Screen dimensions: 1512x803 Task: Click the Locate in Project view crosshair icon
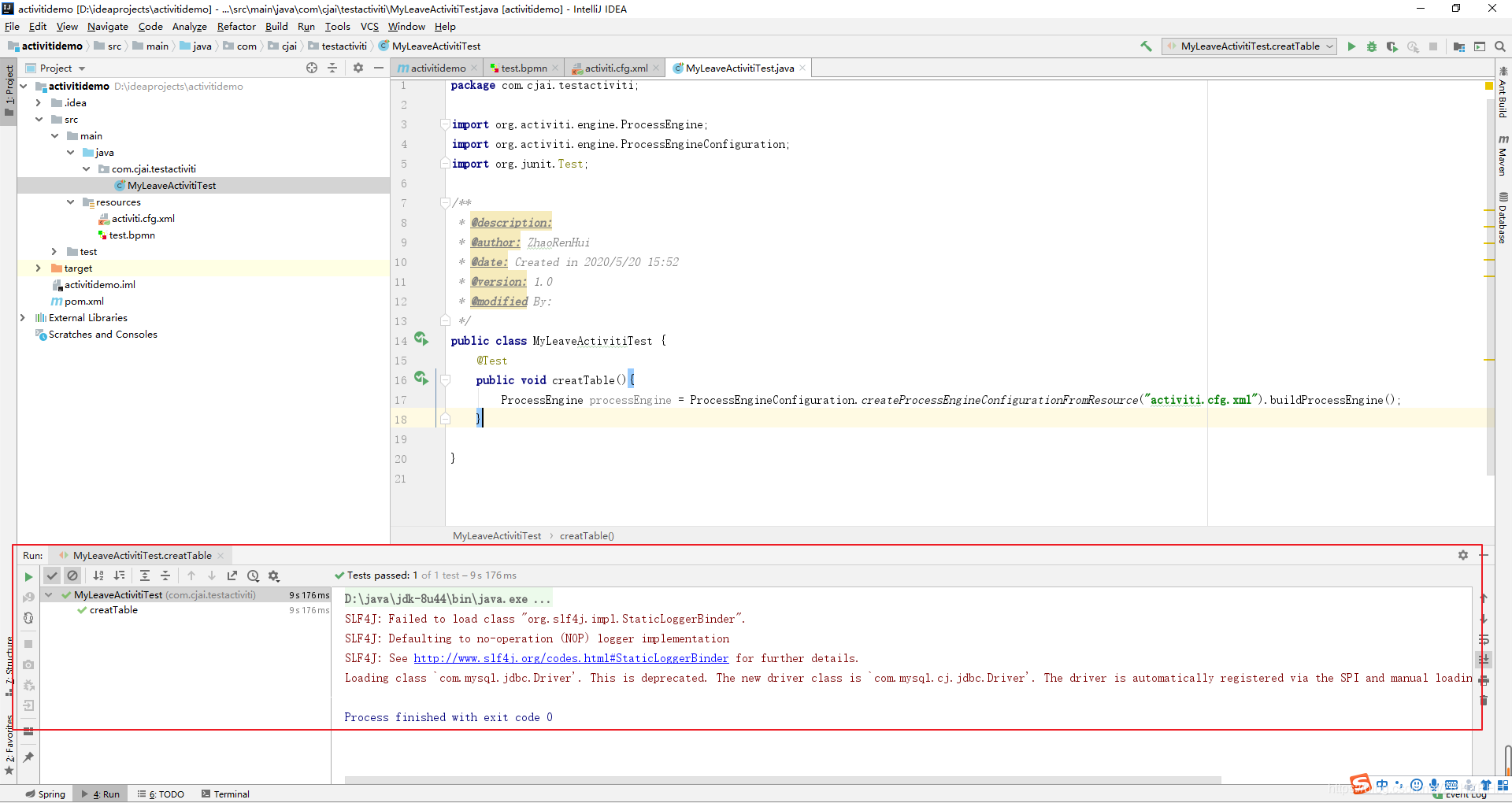[312, 68]
